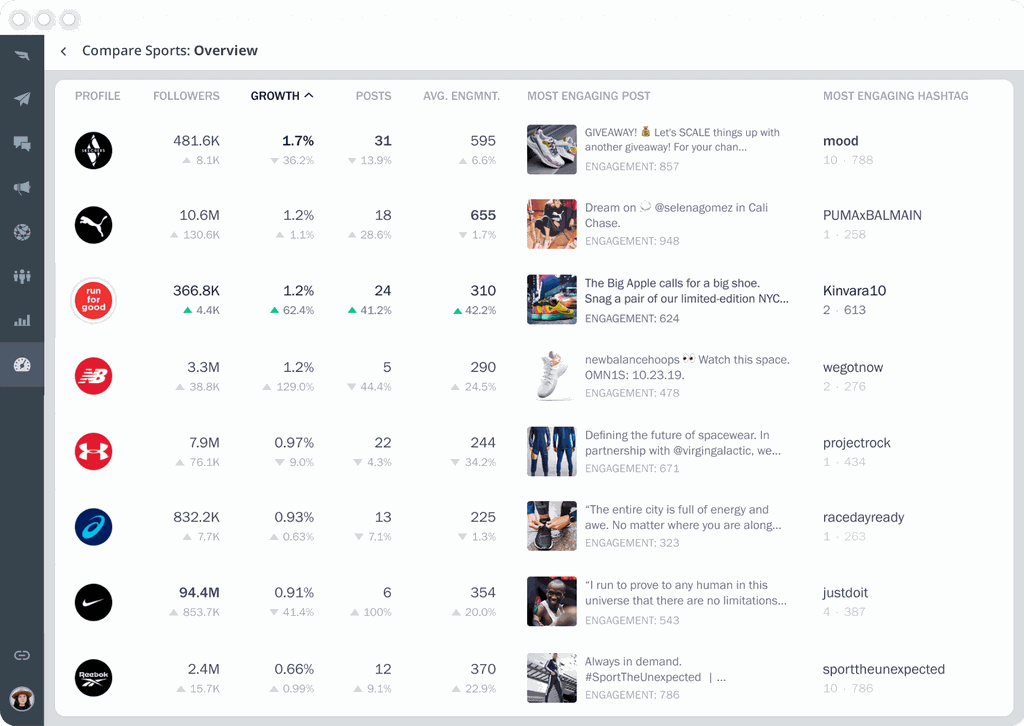Sort table by Followers column header
This screenshot has width=1024, height=726.
pos(186,96)
